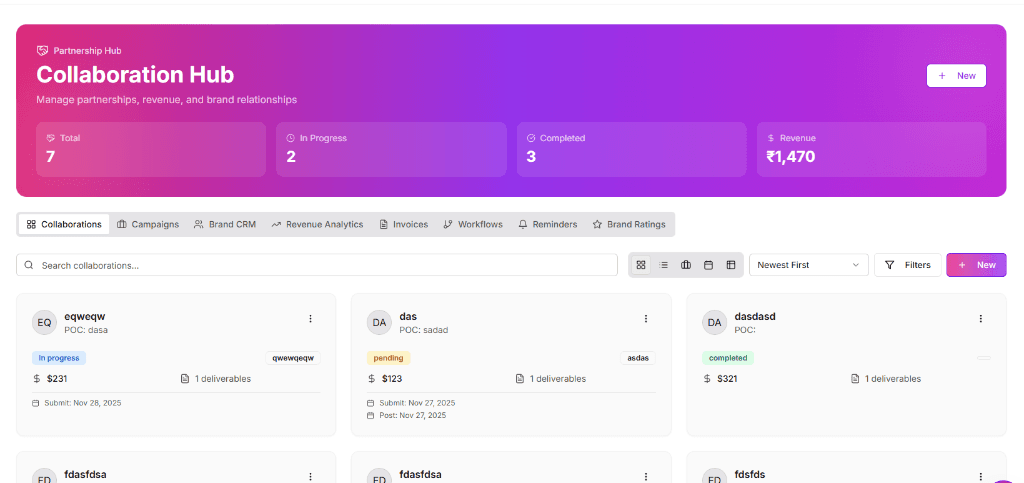Viewport: 1024px width, 483px height.
Task: Click the dollar icon beside $123
Action: (372, 379)
